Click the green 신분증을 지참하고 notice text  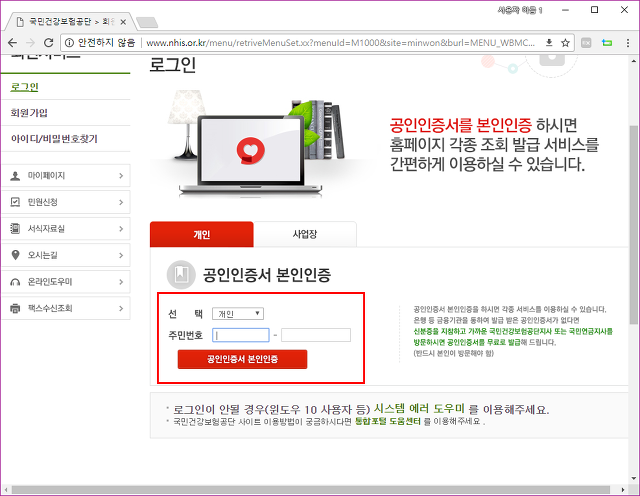(513, 336)
